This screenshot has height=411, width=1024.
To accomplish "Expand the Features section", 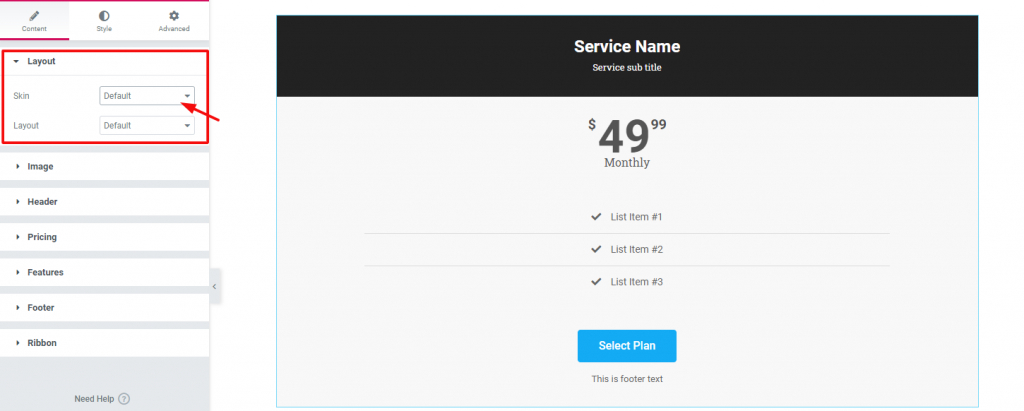I will [x=45, y=272].
